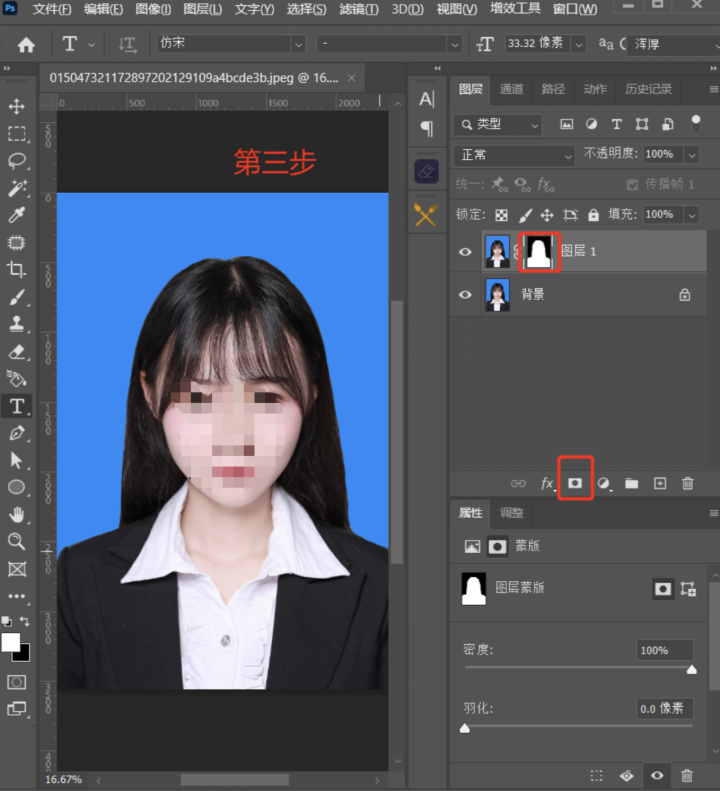The width and height of the screenshot is (720, 791).
Task: Open anti-aliasing 浑厚 dropdown
Action: (674, 45)
